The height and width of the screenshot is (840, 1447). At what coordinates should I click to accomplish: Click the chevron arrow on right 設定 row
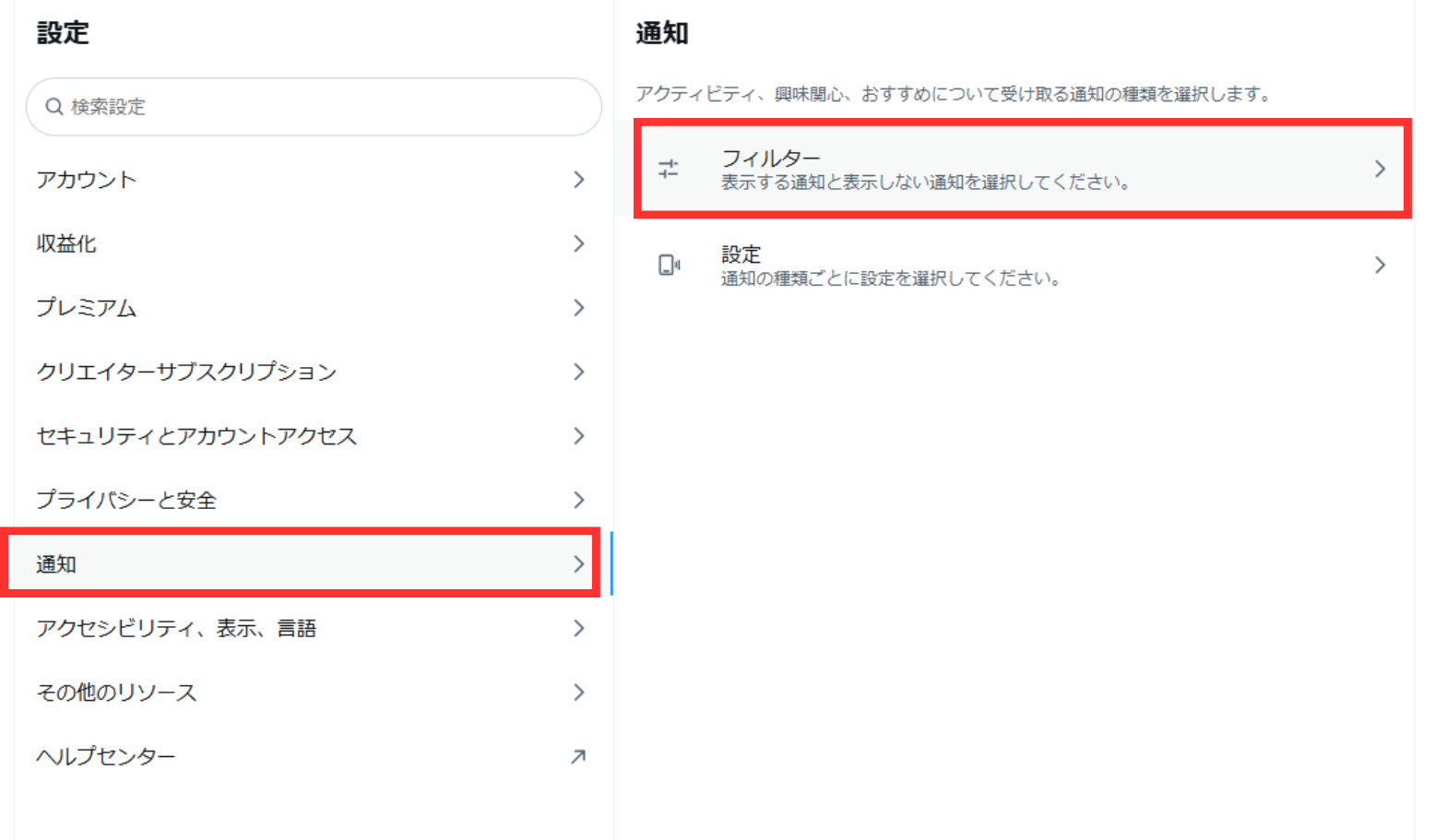[1380, 266]
